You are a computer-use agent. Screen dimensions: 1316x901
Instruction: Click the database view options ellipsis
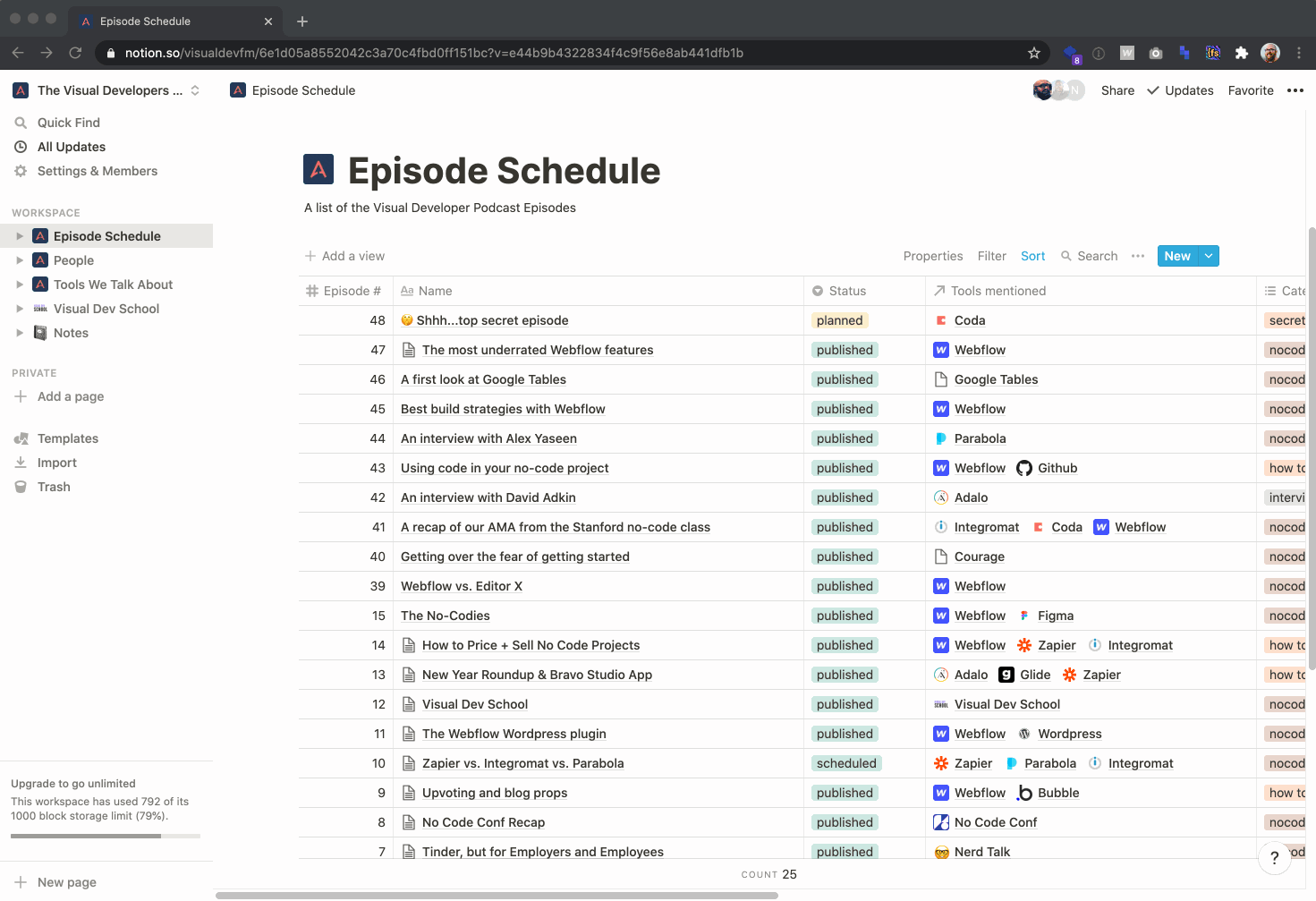[x=1138, y=256]
